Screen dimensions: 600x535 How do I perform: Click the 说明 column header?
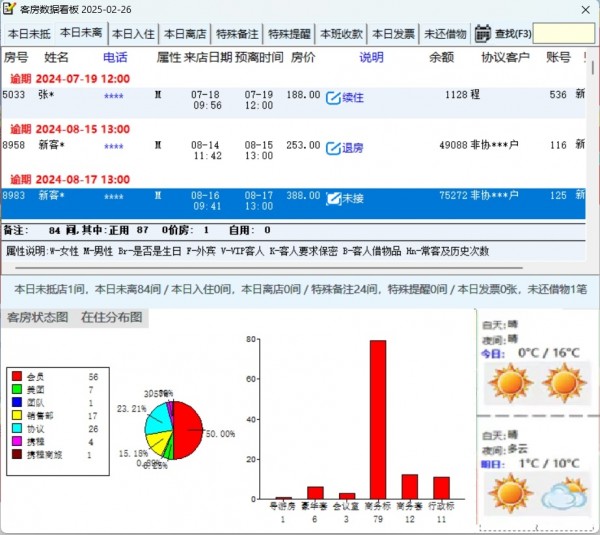tap(371, 58)
